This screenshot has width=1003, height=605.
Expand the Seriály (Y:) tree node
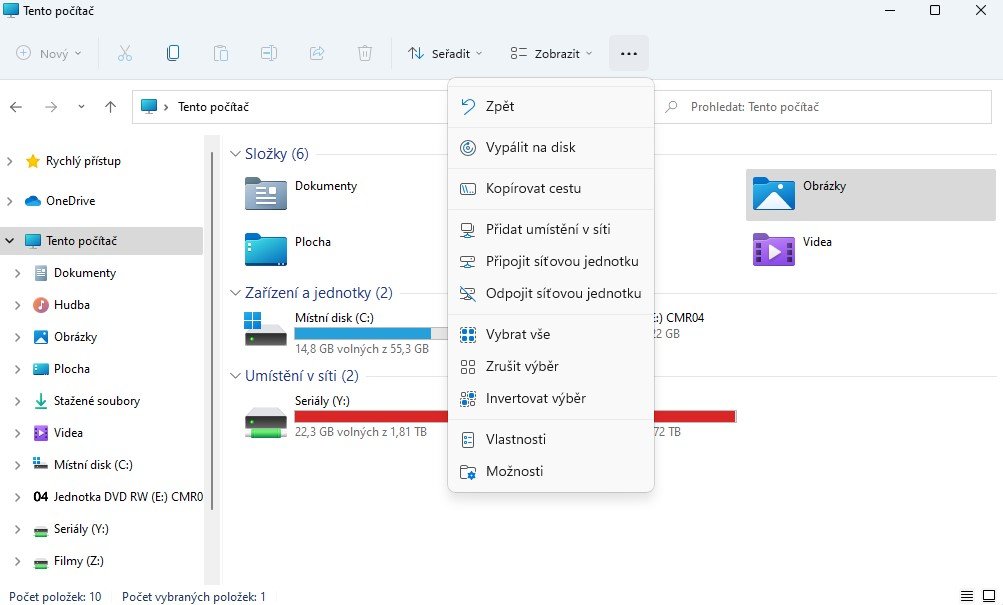pos(18,529)
